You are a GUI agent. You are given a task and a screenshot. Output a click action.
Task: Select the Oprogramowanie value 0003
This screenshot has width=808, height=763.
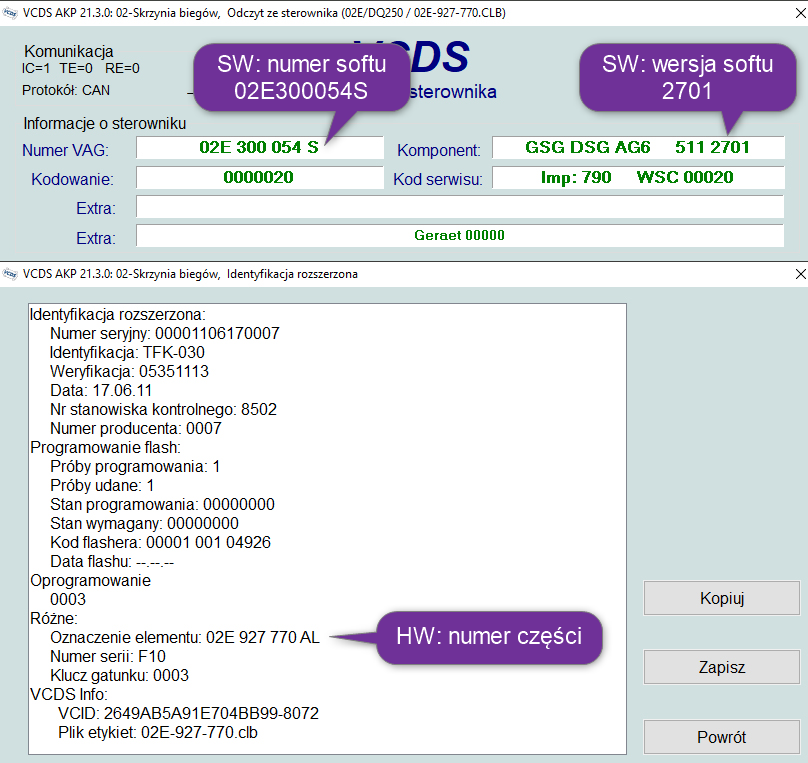tap(68, 600)
